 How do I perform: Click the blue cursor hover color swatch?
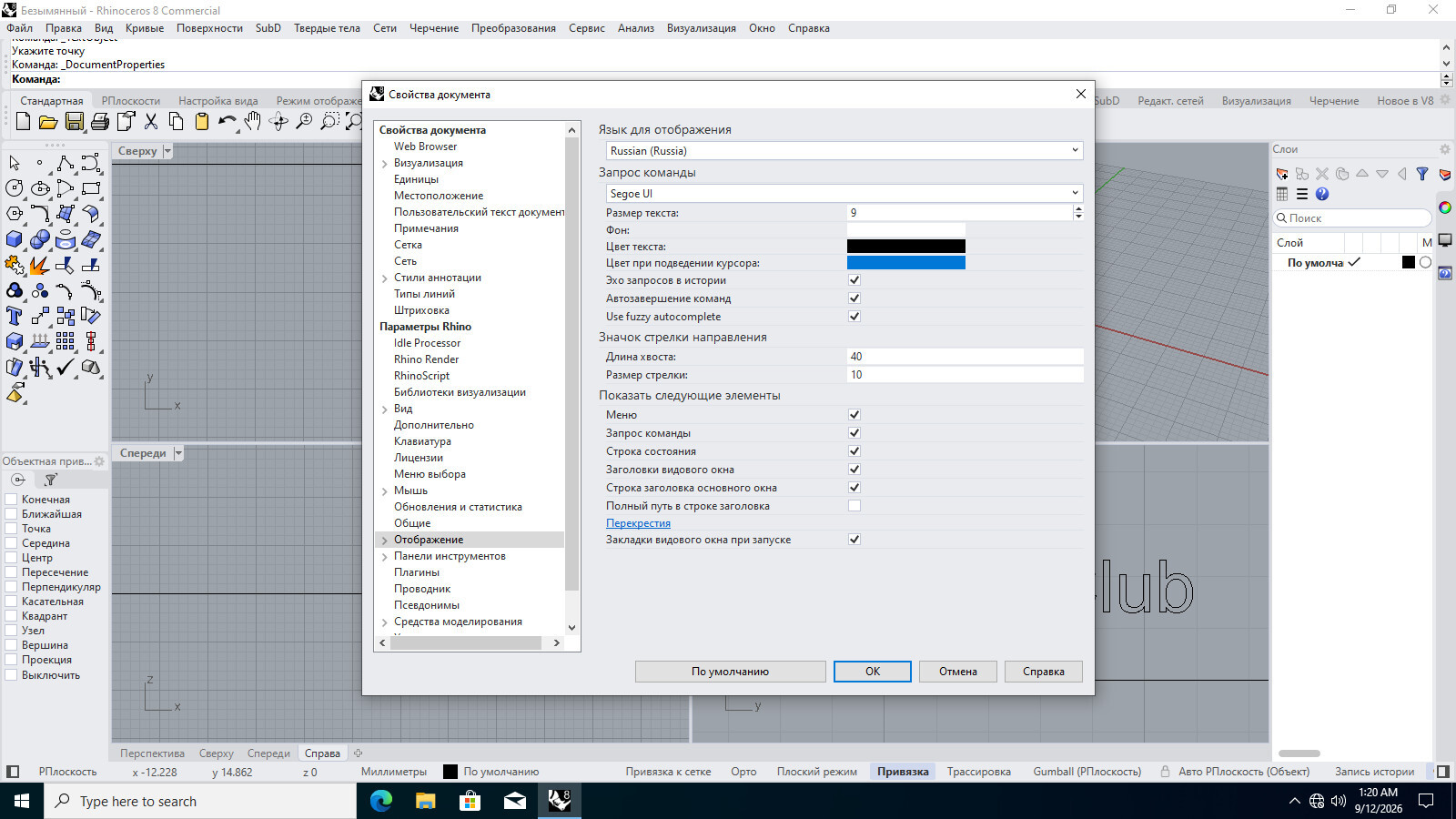905,263
